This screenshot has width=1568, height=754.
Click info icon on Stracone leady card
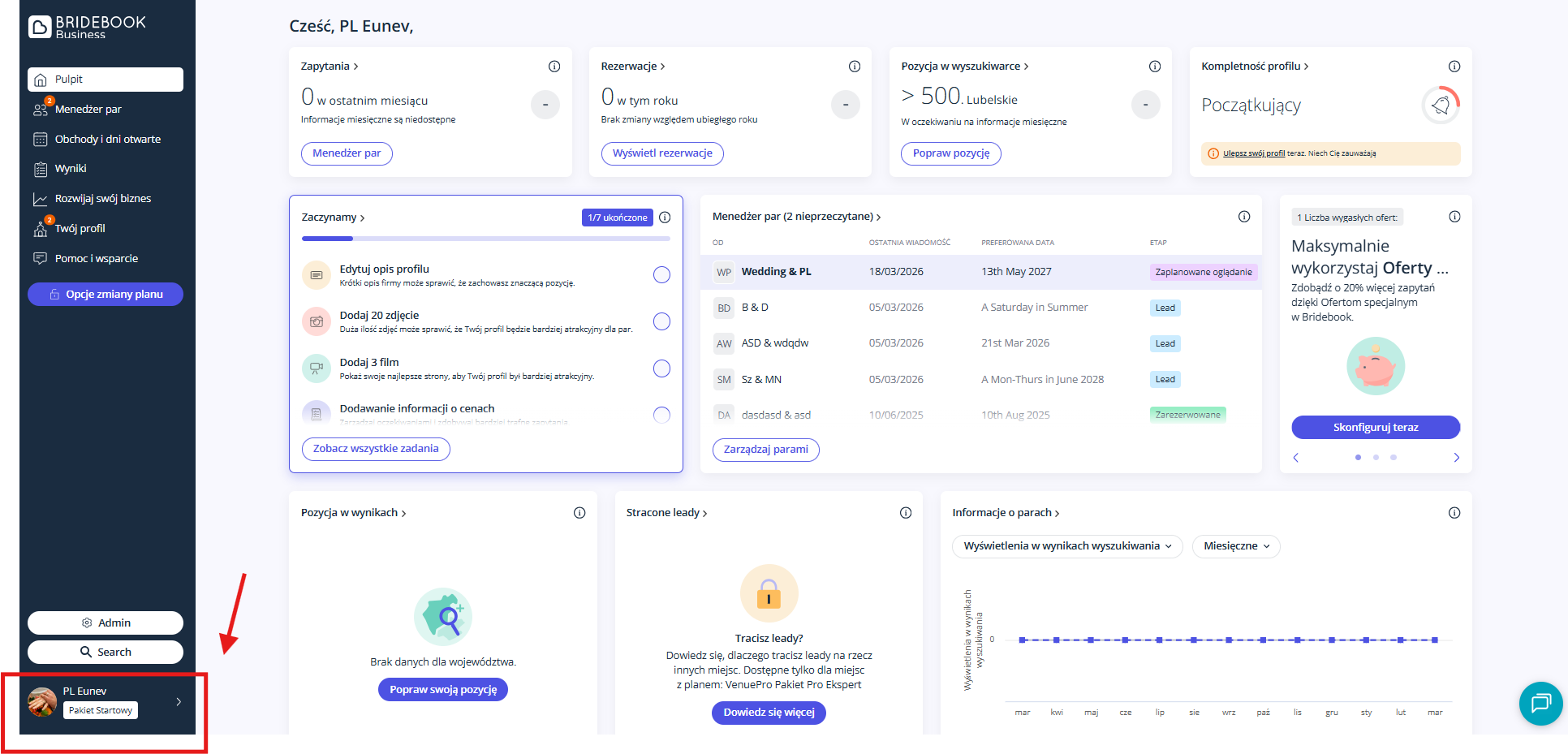[x=906, y=513]
